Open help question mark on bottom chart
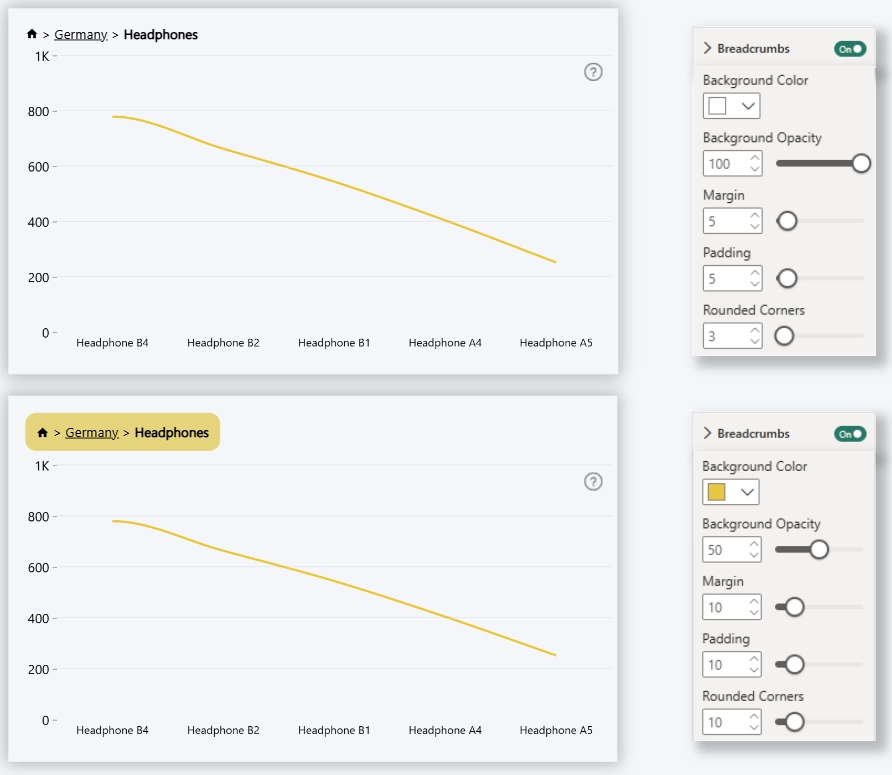The width and height of the screenshot is (892, 775). coord(593,482)
